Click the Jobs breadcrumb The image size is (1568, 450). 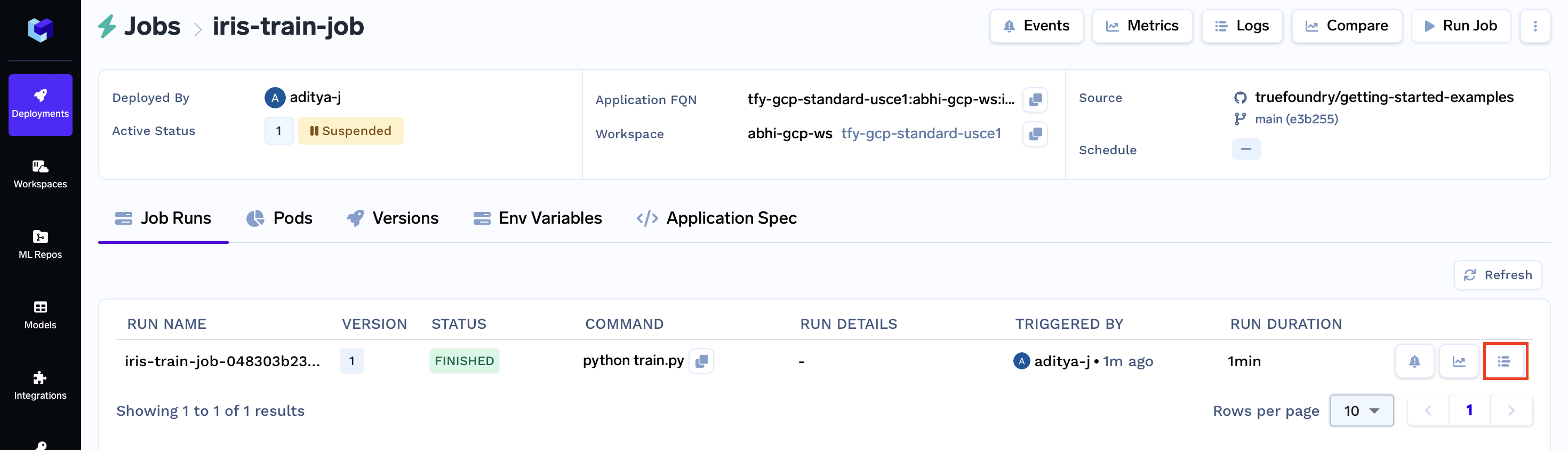coord(152,26)
